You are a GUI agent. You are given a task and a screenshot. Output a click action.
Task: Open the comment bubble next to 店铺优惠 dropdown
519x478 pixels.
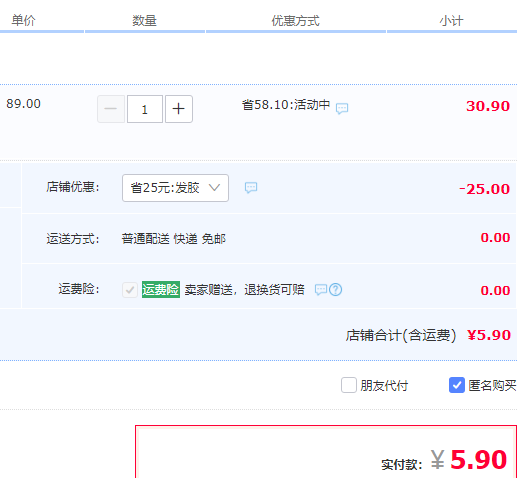[251, 188]
